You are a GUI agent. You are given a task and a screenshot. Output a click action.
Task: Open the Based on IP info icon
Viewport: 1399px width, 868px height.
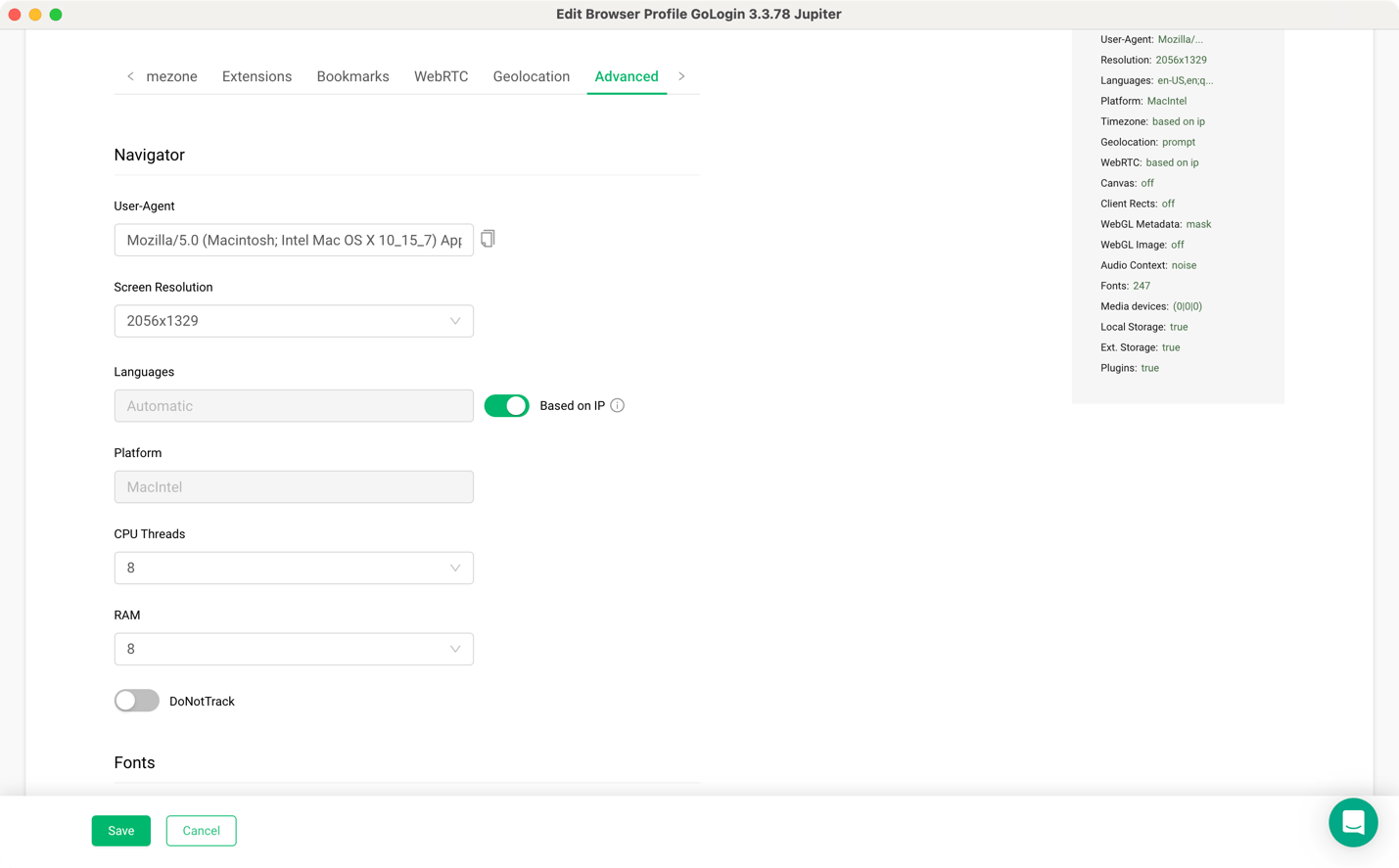point(618,405)
